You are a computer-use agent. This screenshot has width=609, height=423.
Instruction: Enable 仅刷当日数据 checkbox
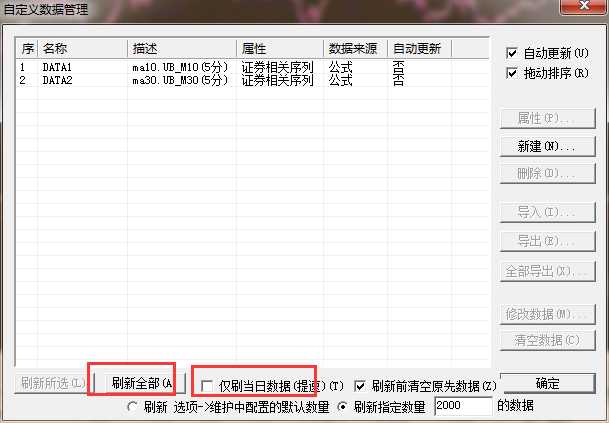point(207,385)
